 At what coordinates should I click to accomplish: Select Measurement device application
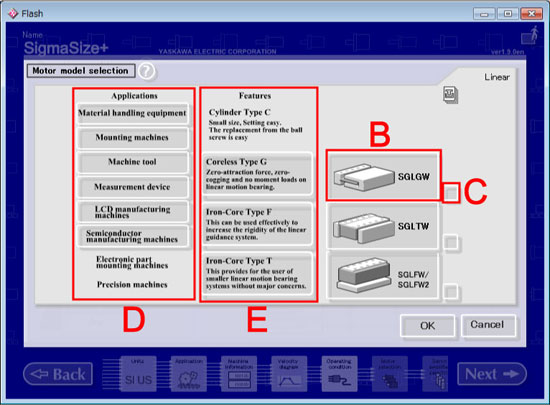[x=132, y=187]
